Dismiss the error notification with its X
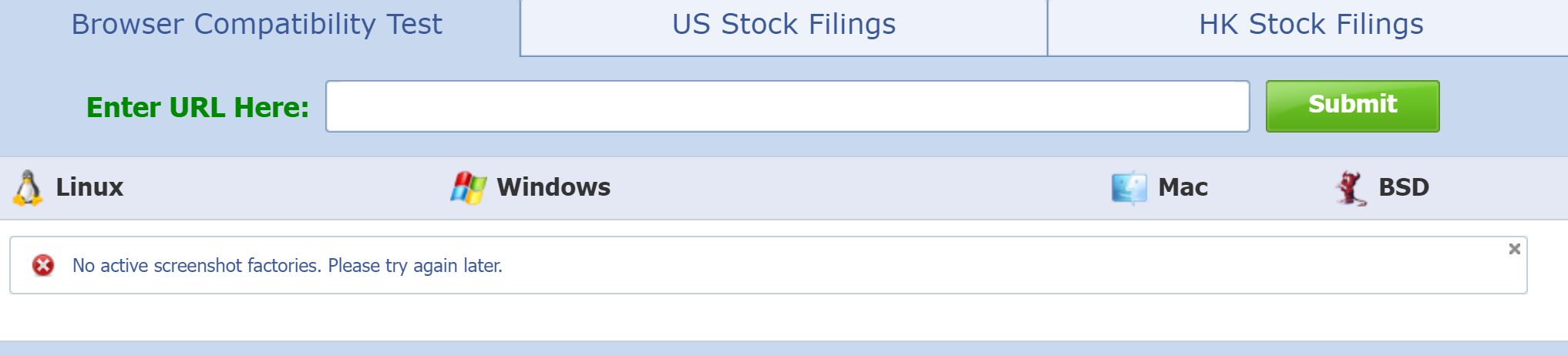The image size is (1568, 356). tap(1514, 249)
